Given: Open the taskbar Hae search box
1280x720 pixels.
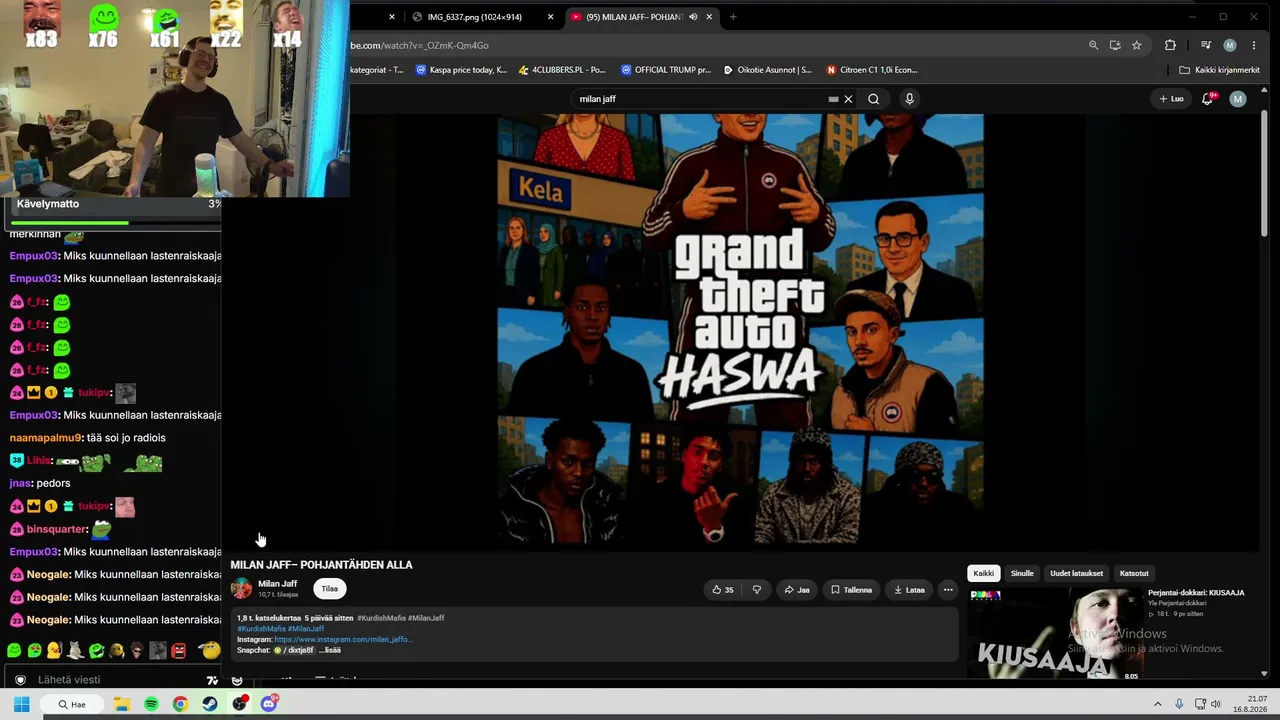Looking at the screenshot, I should pyautogui.click(x=72, y=704).
